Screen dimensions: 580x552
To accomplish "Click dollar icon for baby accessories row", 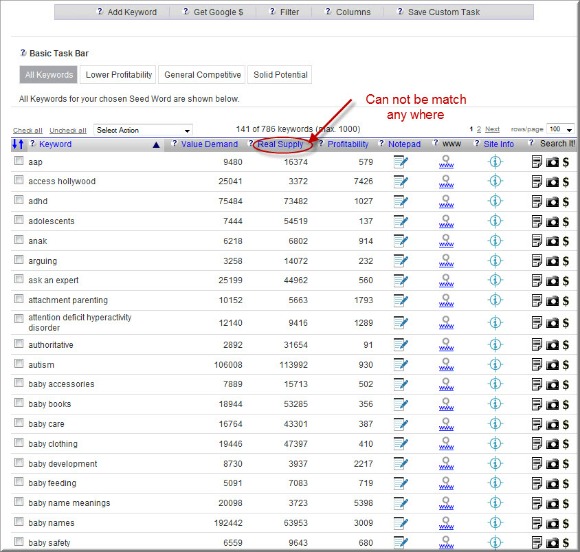I will [x=566, y=385].
